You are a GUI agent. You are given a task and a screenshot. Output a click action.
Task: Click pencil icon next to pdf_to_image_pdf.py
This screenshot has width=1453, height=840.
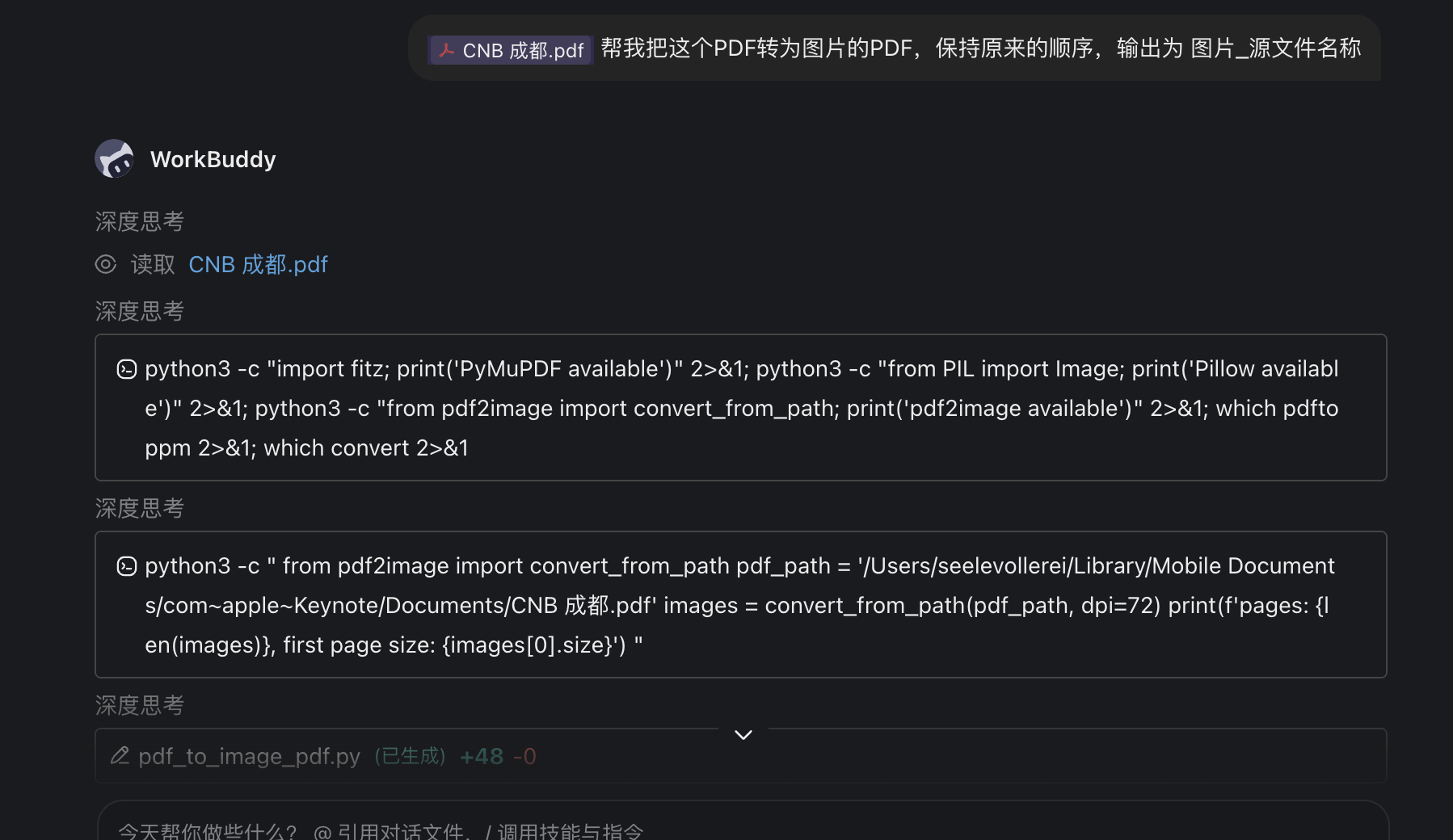coord(120,756)
